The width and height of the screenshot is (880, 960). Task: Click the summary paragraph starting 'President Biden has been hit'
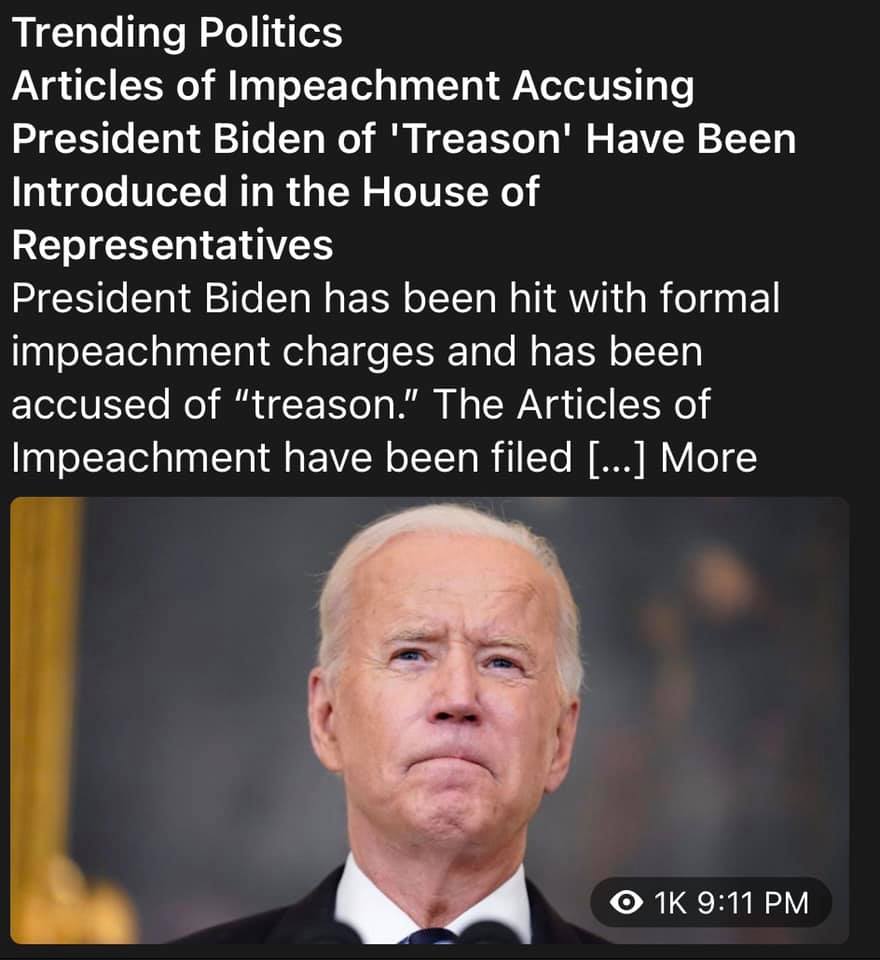pyautogui.click(x=396, y=378)
